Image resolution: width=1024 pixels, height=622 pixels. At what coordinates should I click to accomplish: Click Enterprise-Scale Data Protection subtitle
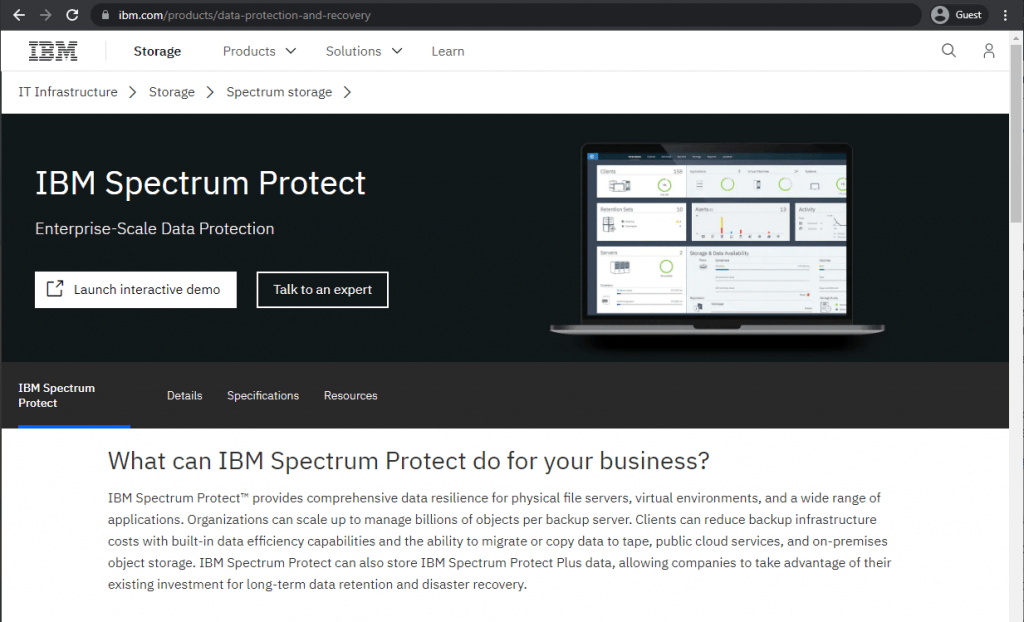[155, 229]
